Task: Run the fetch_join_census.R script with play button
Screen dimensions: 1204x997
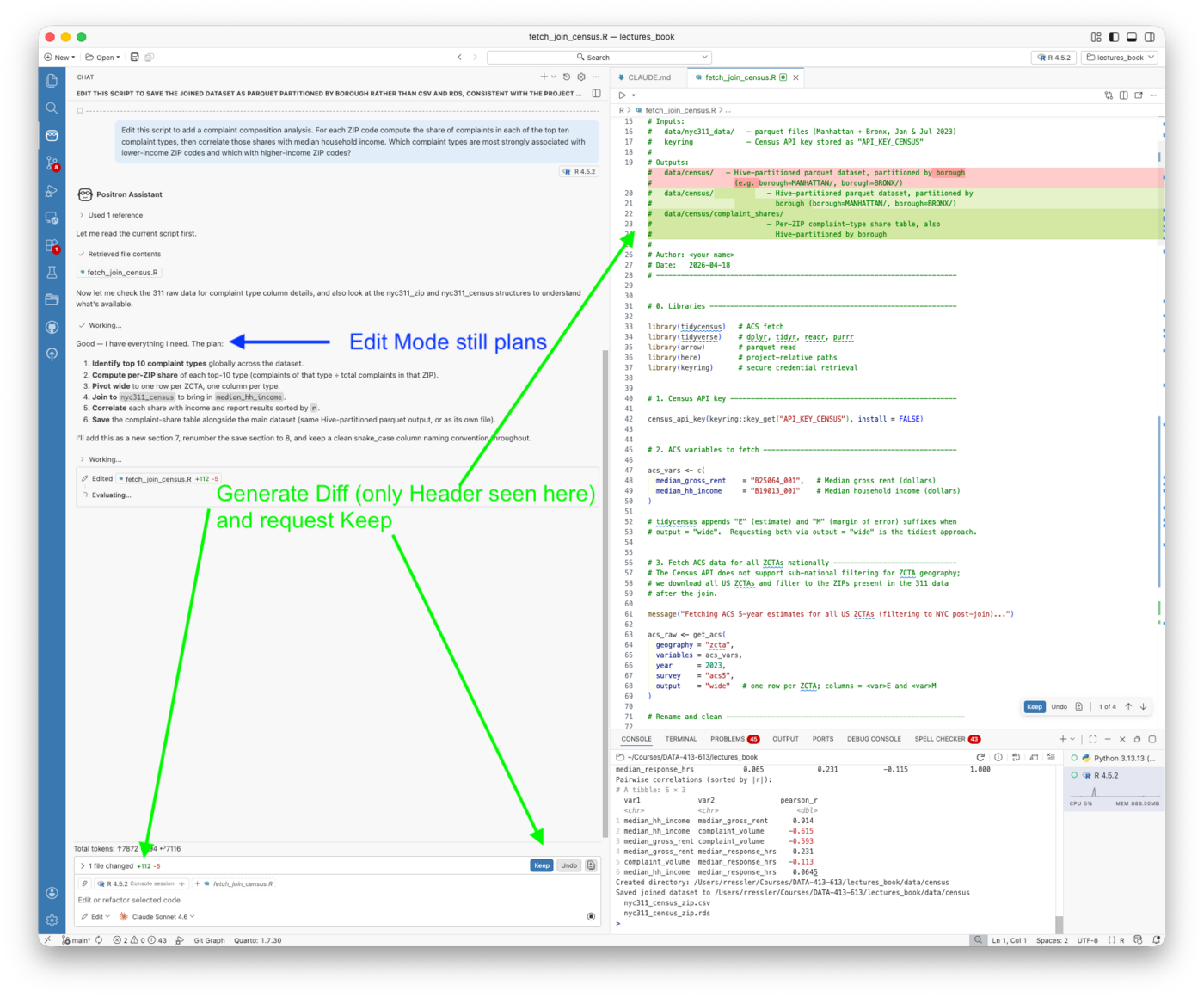Action: 621,95
